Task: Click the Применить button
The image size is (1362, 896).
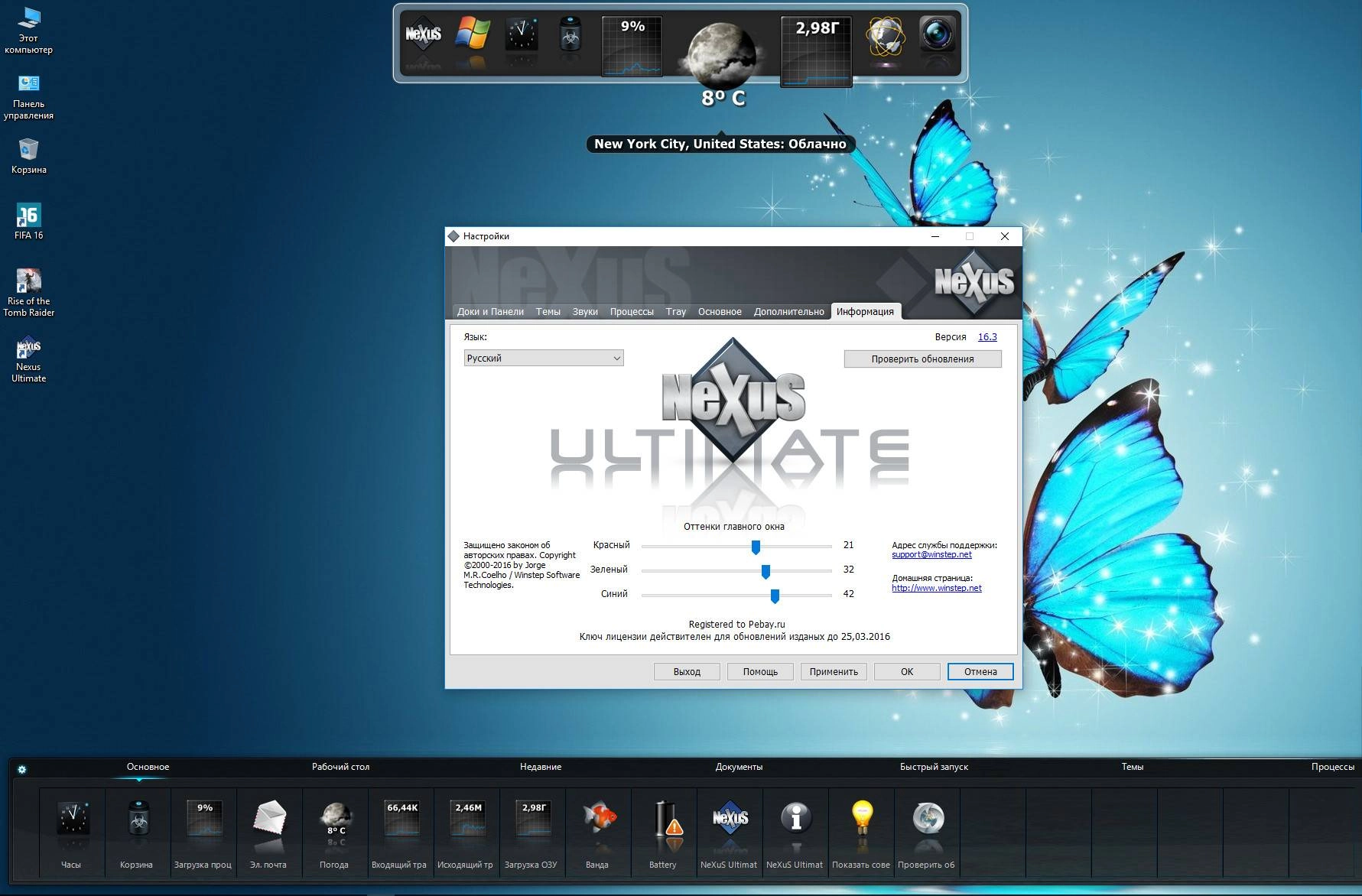Action: coord(834,671)
